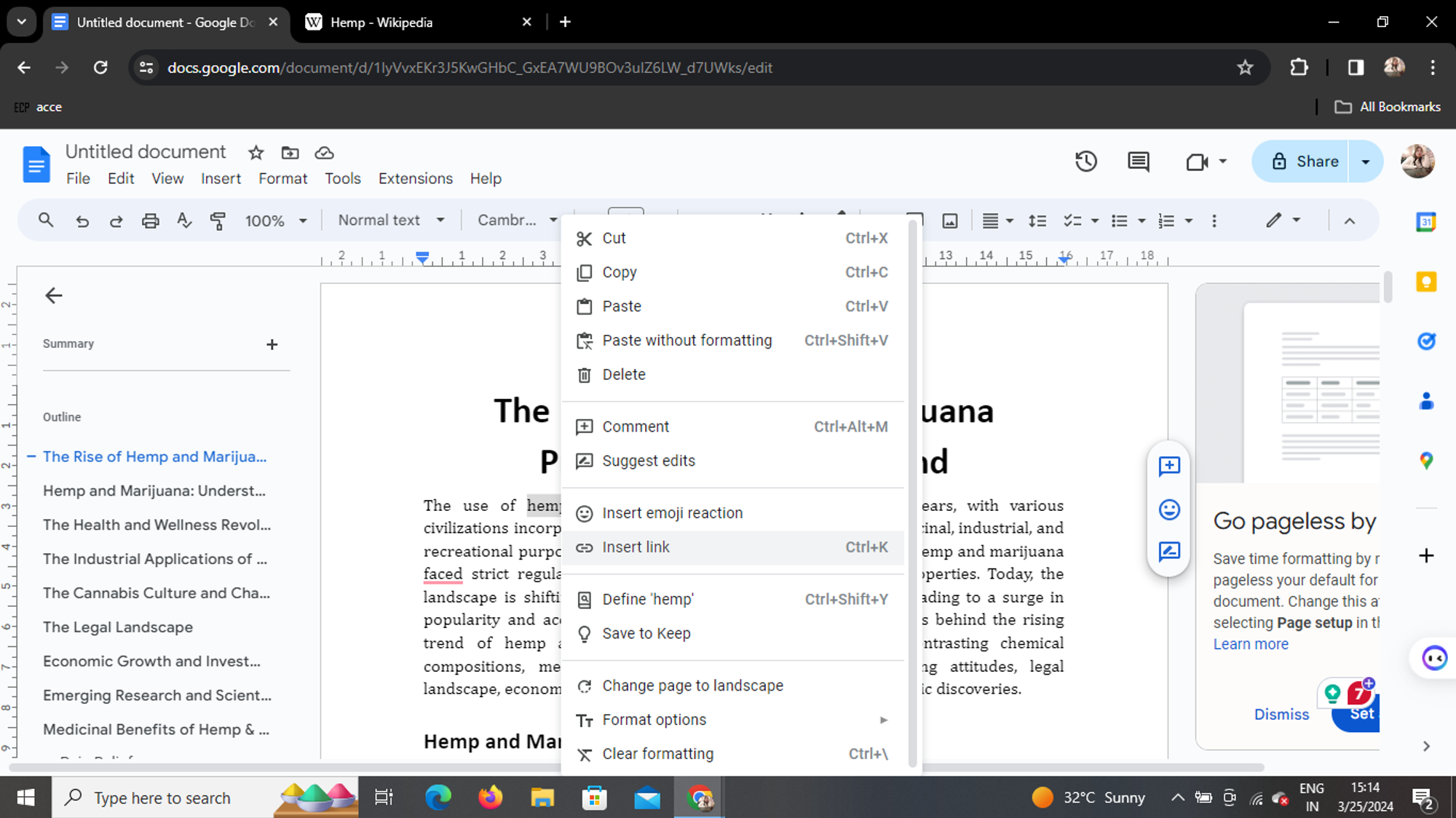Open Normal text style dropdown
Viewport: 1456px width, 818px height.
pyautogui.click(x=391, y=221)
